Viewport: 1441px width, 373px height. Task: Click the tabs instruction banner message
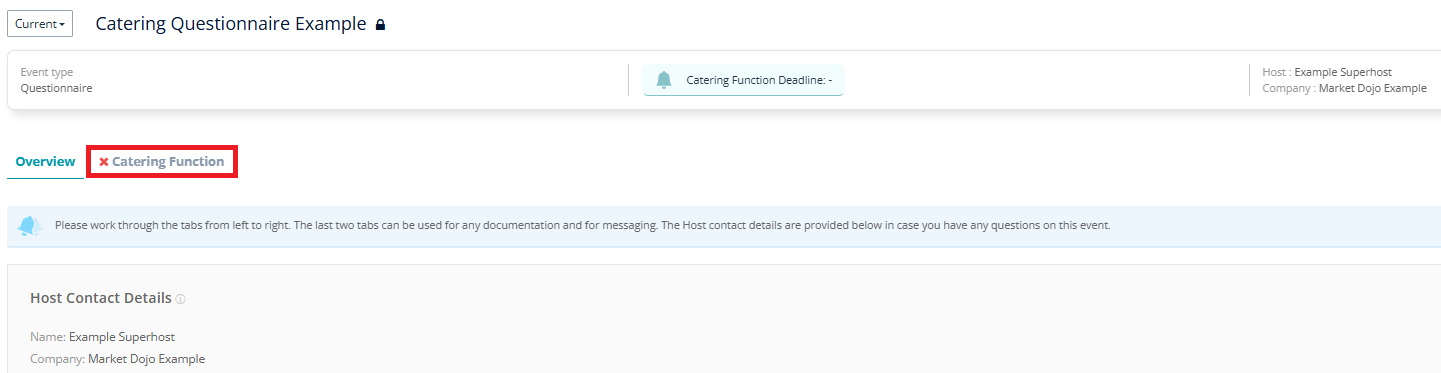tap(582, 226)
